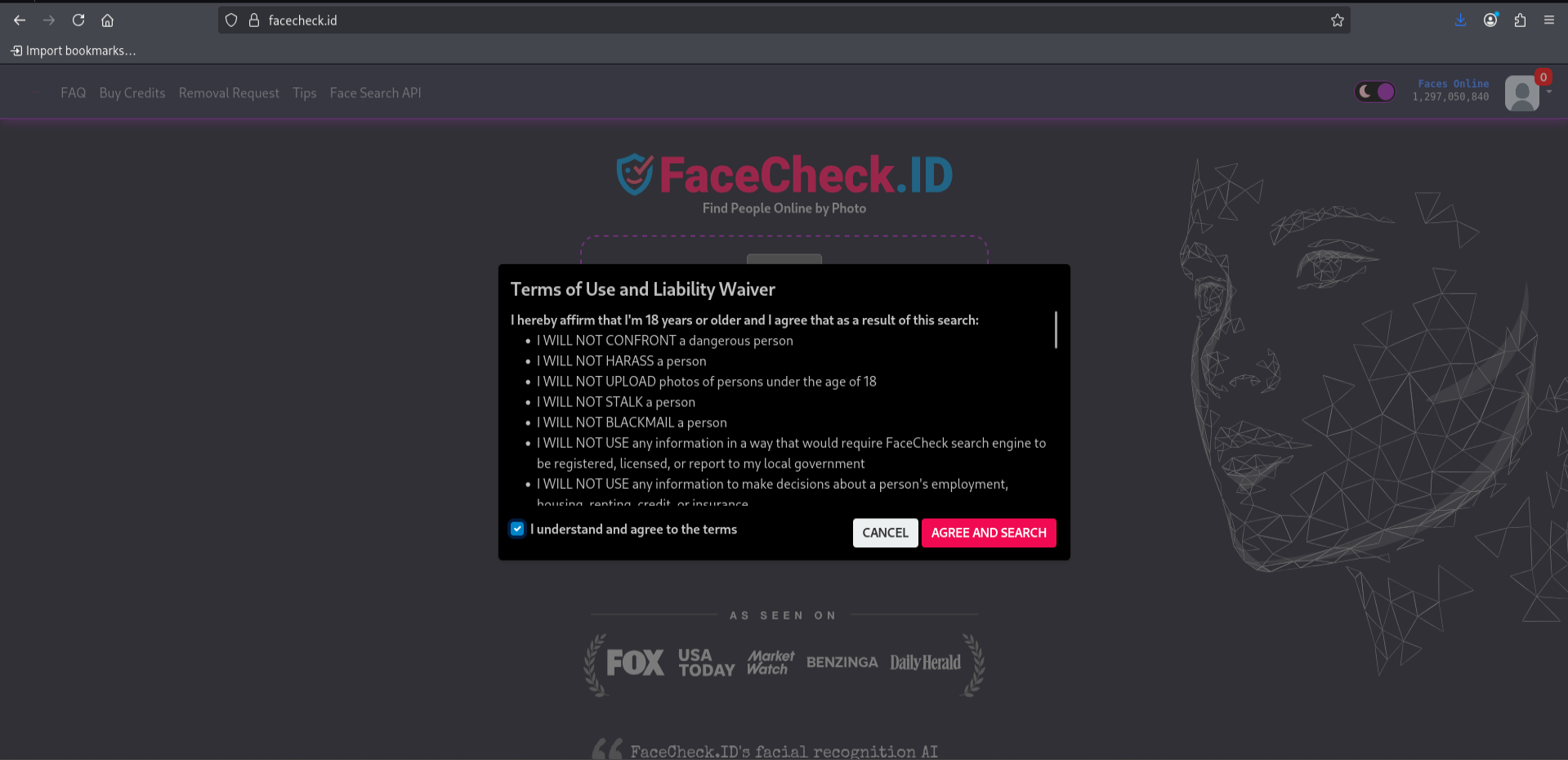
Task: Open the shield tracking protection icon
Action: [x=231, y=20]
